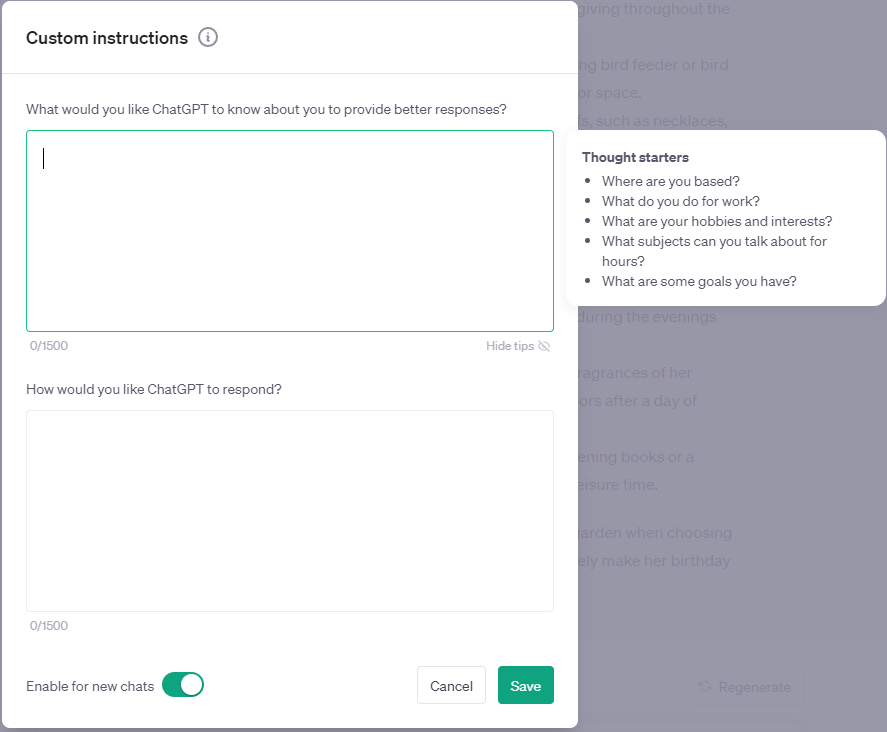The height and width of the screenshot is (732, 887).
Task: Click the info icon beside Custom instructions
Action: (208, 38)
